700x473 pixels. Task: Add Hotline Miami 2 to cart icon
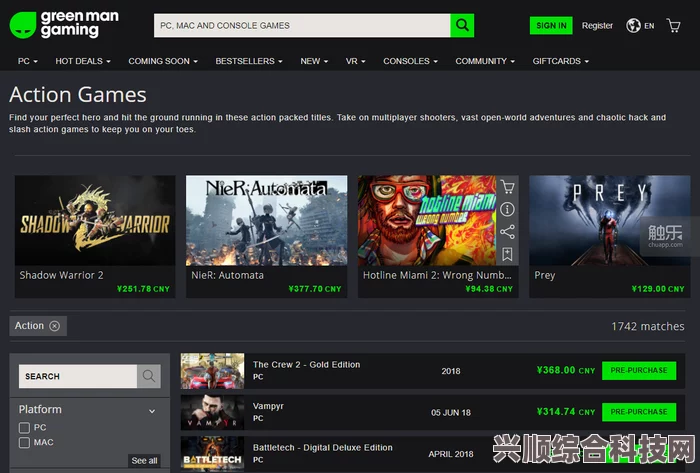point(507,187)
